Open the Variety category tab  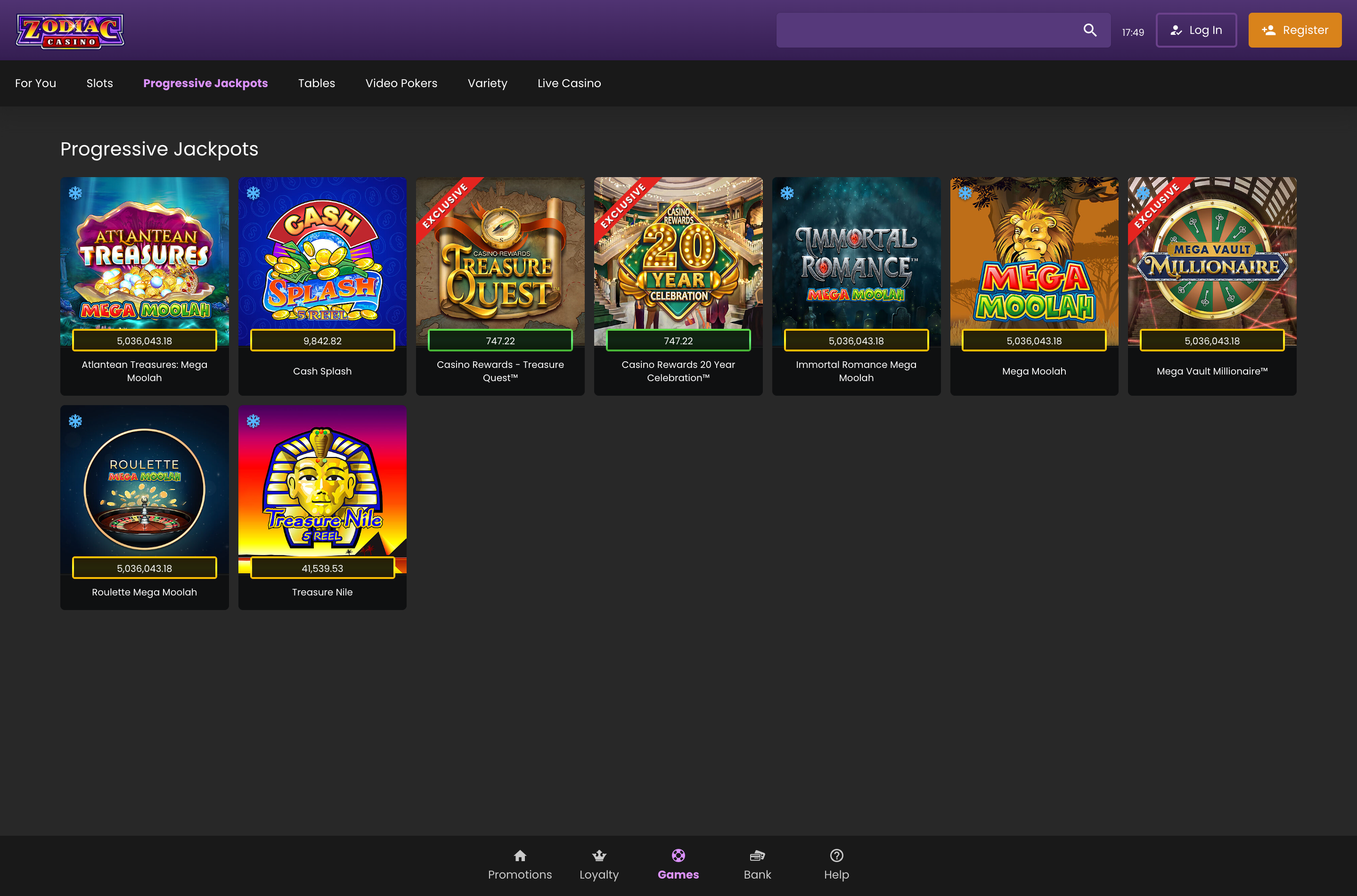(x=487, y=83)
